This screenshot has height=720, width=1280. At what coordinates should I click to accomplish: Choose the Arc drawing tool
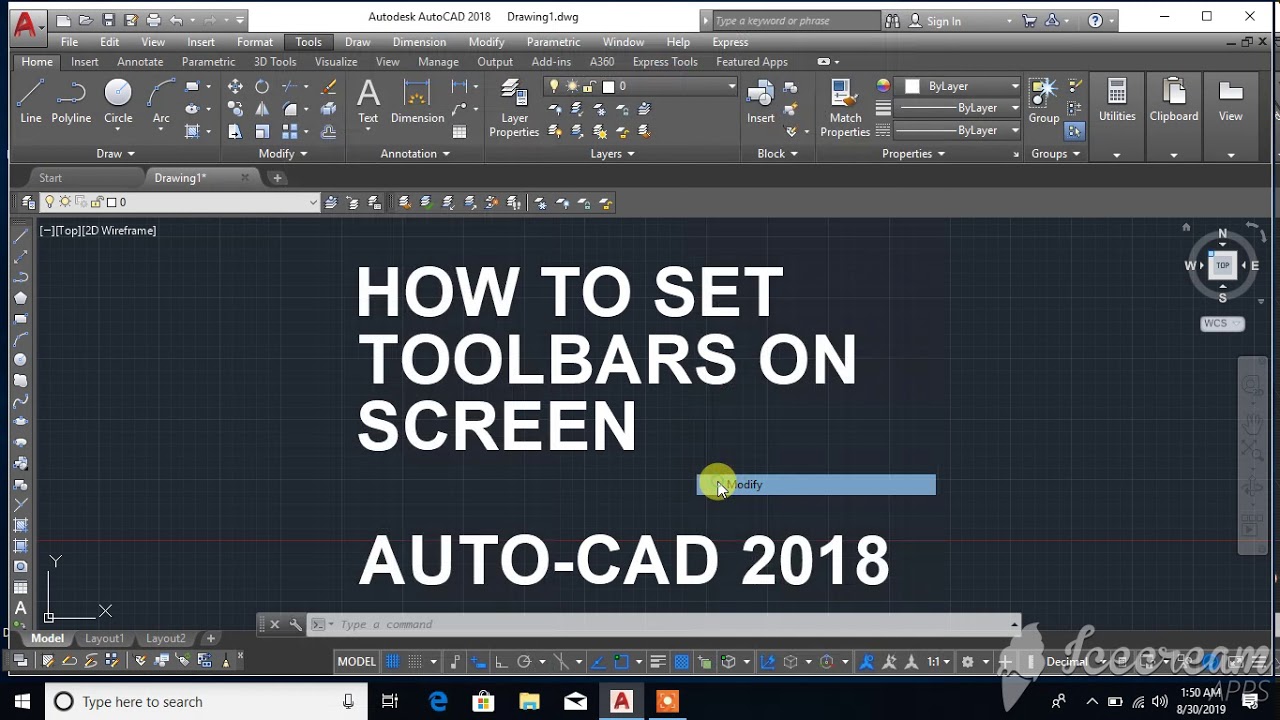click(x=160, y=103)
